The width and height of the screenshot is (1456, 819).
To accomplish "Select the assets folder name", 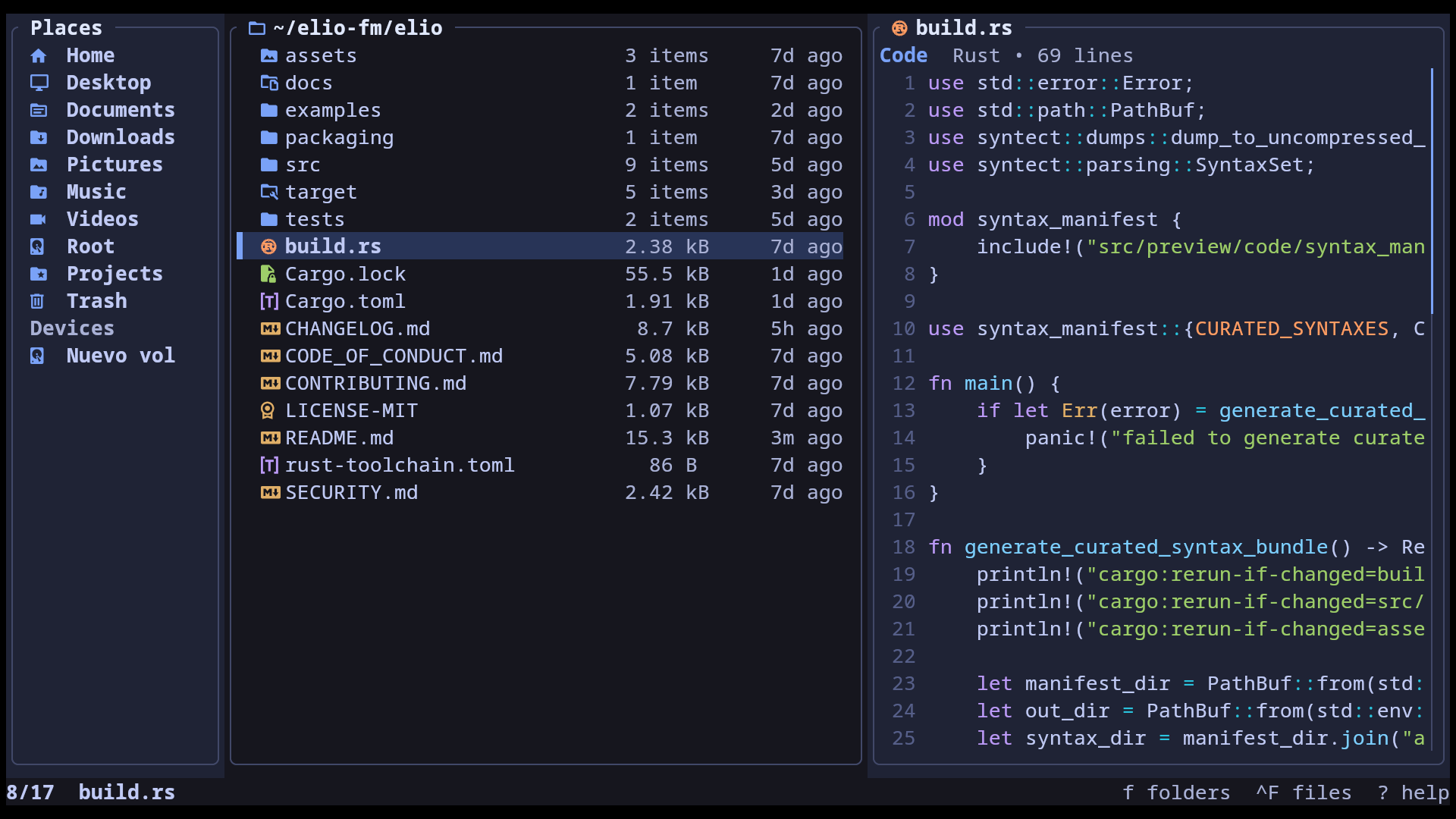I will click(x=321, y=56).
